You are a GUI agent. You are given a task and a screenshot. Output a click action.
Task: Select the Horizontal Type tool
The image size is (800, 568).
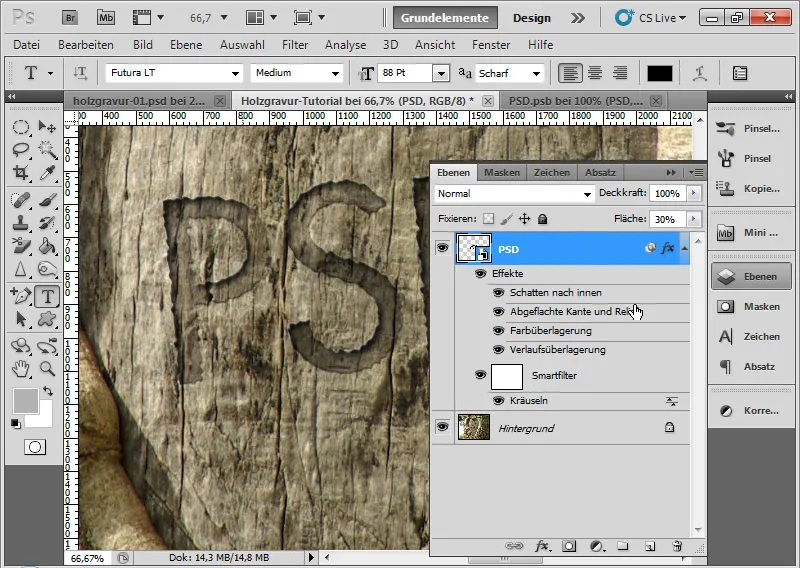click(47, 296)
